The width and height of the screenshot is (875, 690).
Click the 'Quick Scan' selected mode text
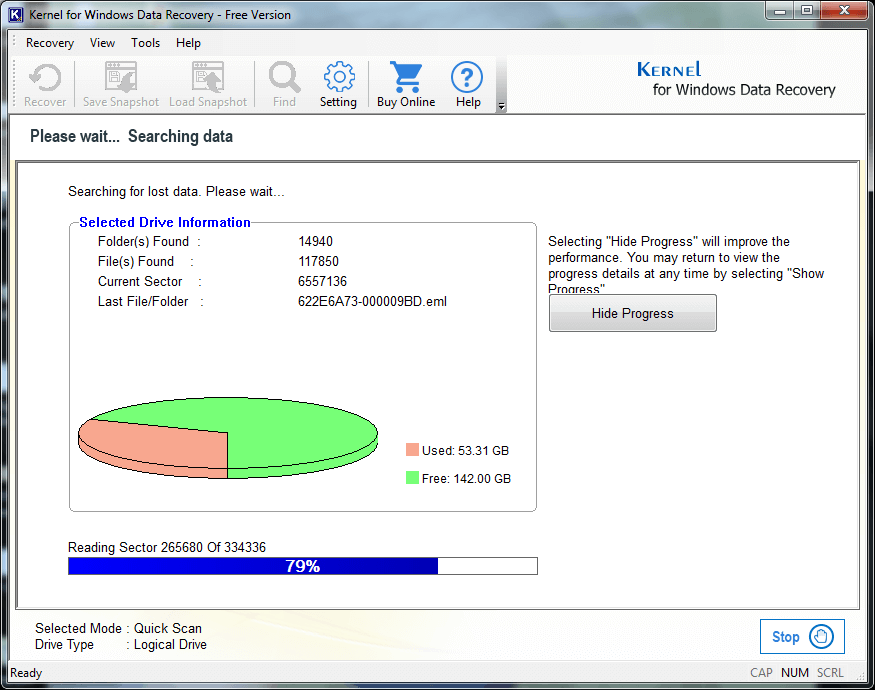click(x=167, y=628)
